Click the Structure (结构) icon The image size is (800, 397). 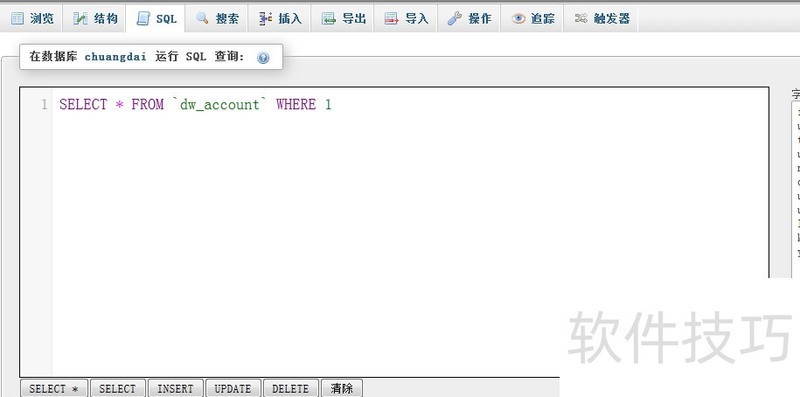[80, 19]
